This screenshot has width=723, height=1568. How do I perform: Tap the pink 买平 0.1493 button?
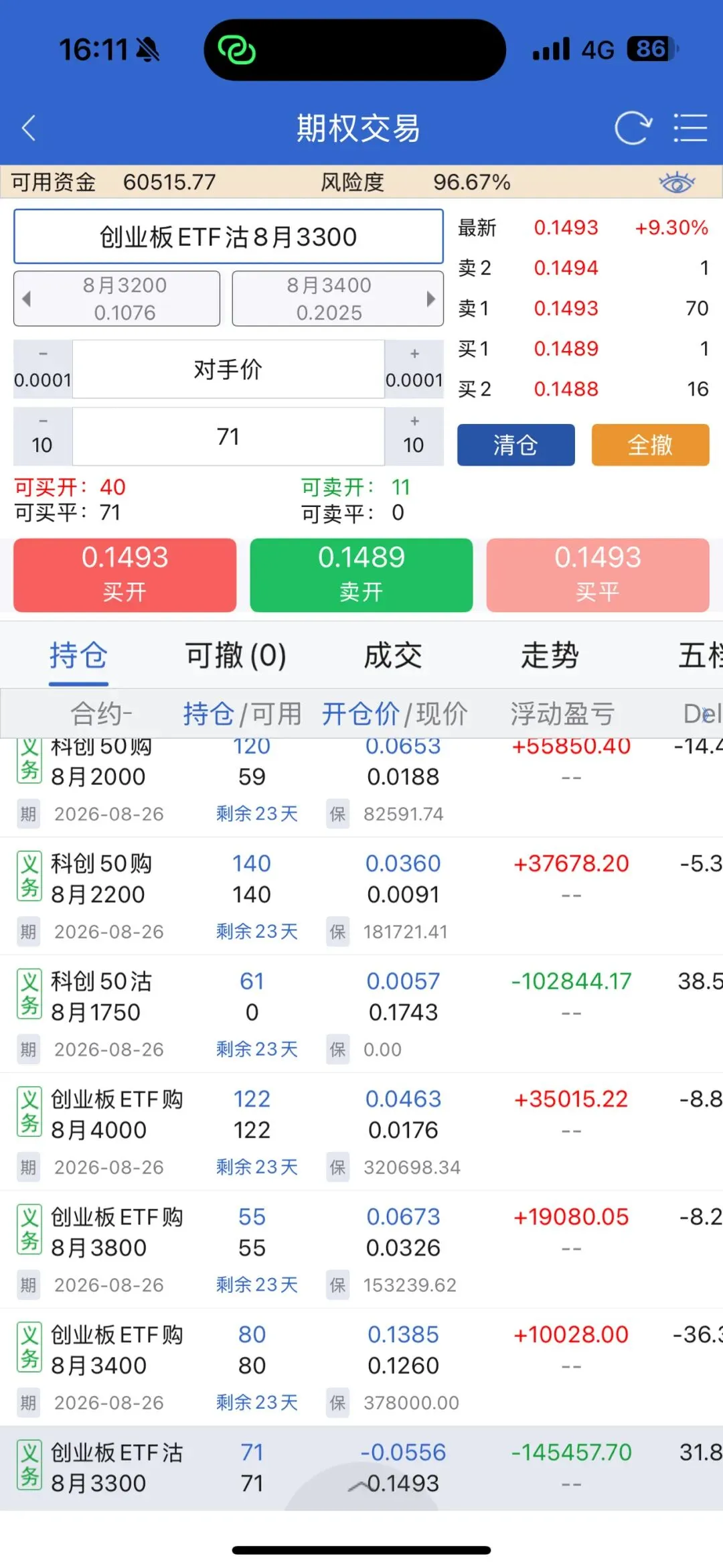click(598, 575)
